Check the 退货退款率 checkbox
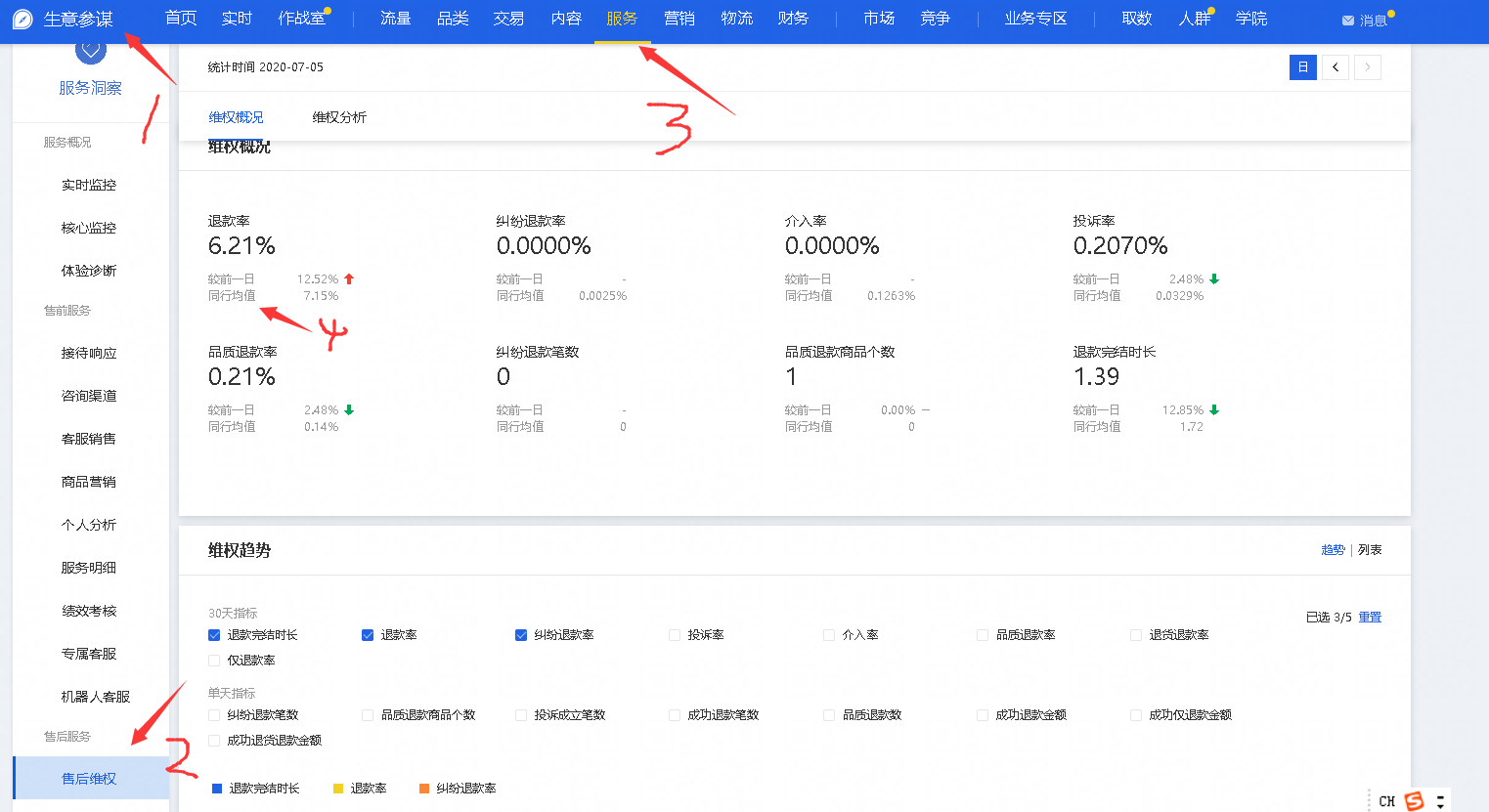The image size is (1489, 812). [x=1136, y=635]
